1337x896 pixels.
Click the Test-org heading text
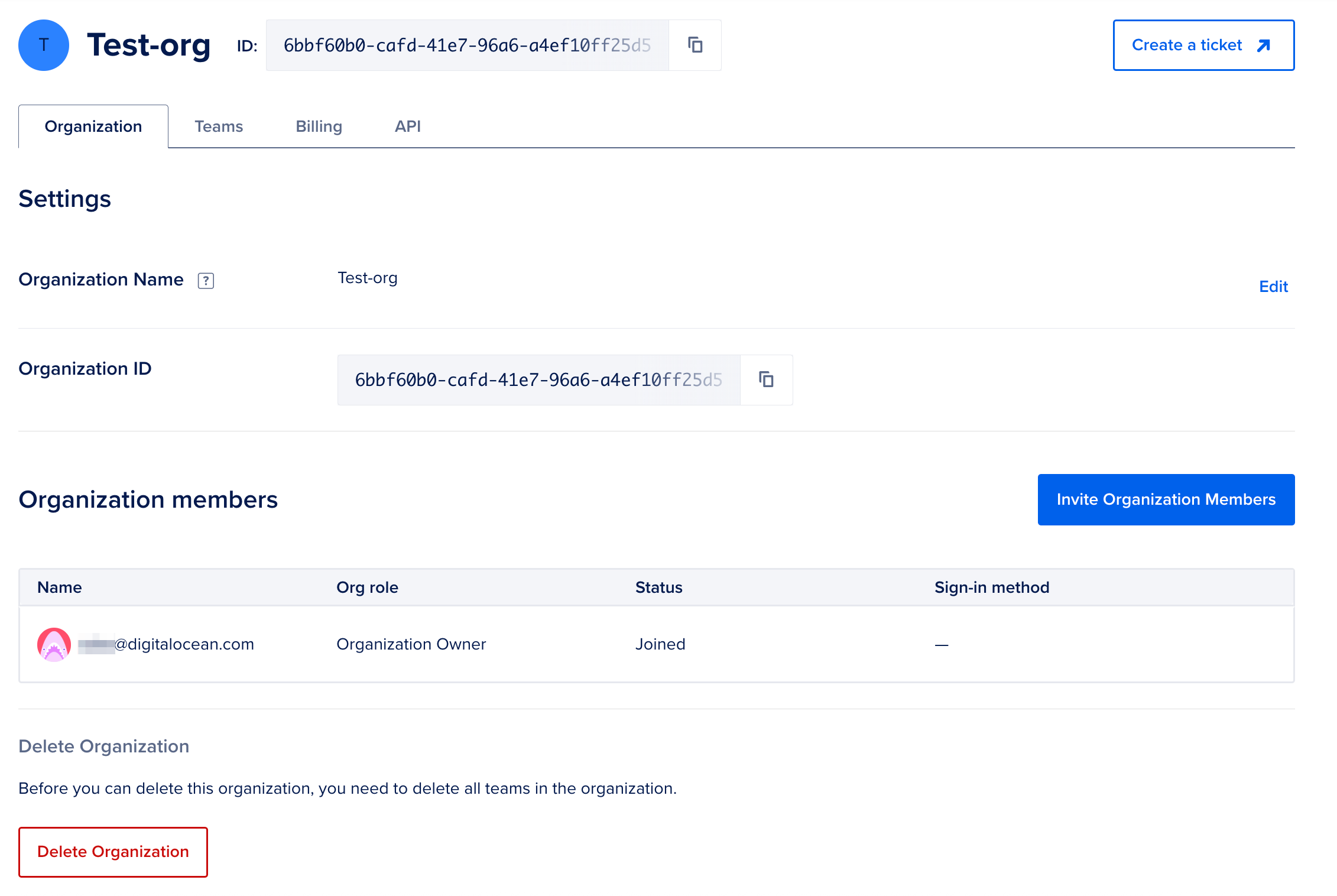tap(149, 44)
